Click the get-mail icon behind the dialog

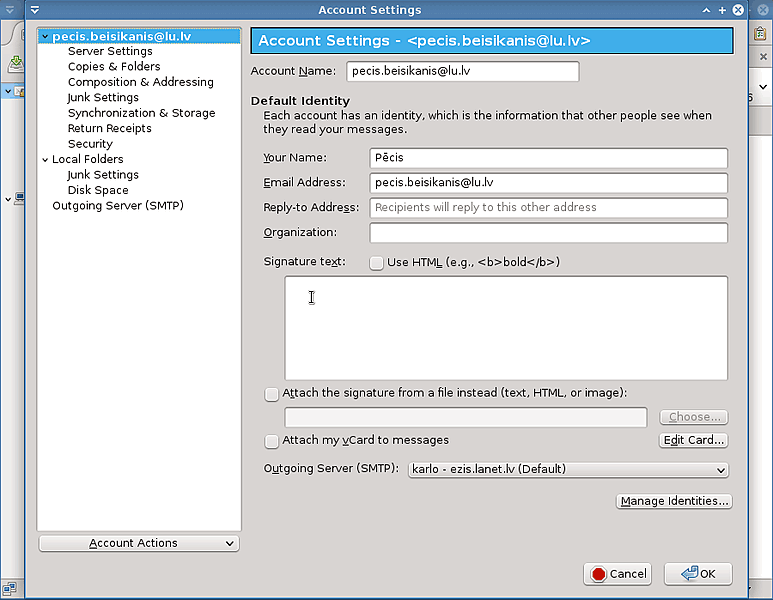click(15, 64)
